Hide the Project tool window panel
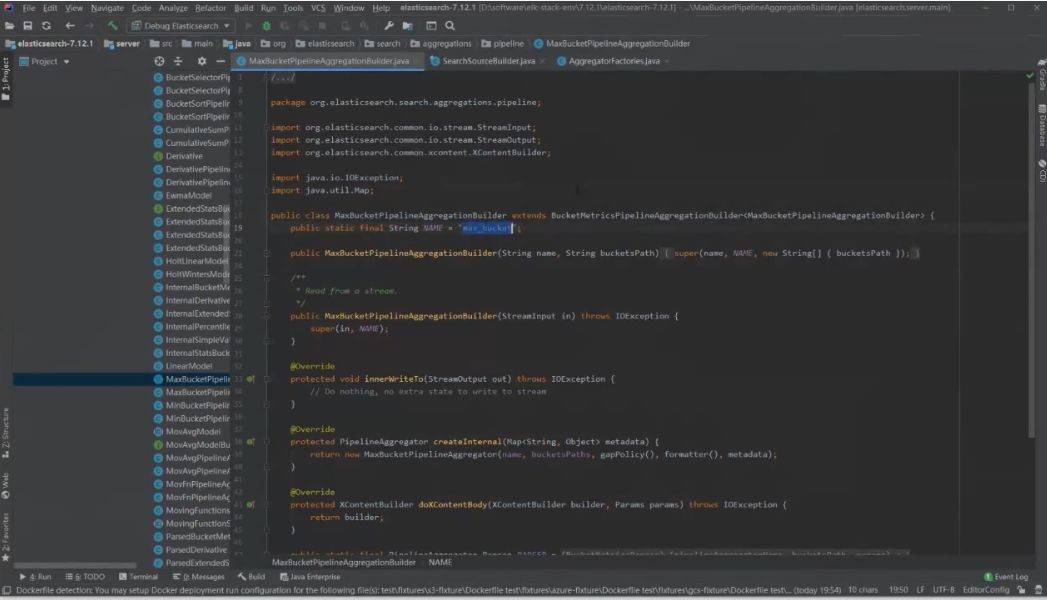This screenshot has height=600, width=1047. (220, 61)
